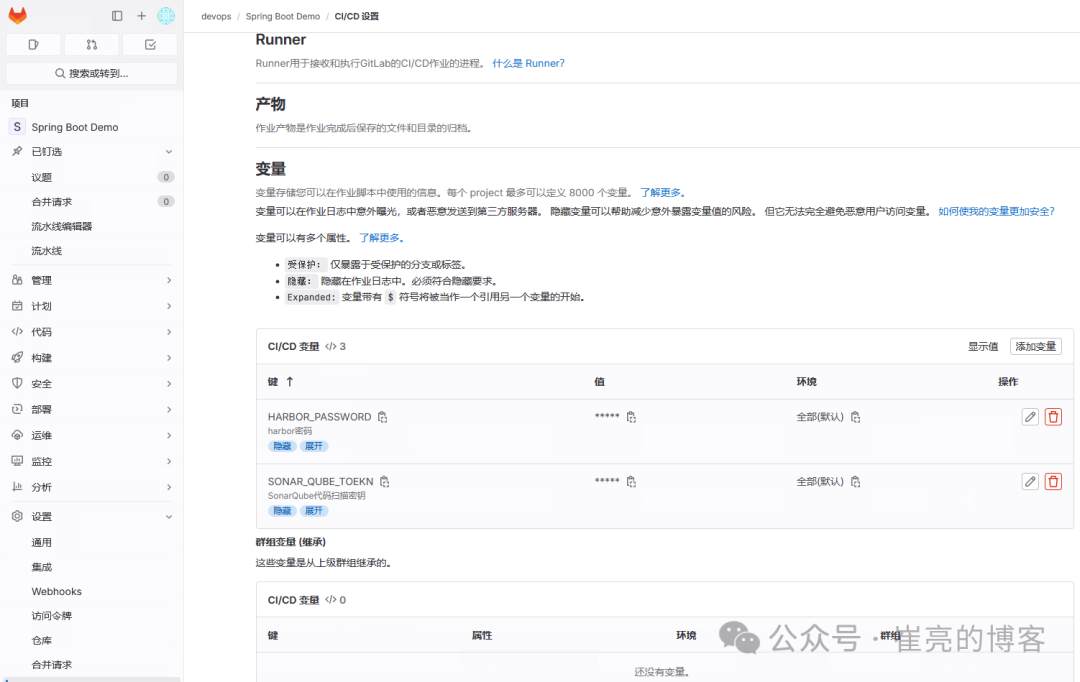Delete HARBOR_PASSWORD using the red trash icon
1080x682 pixels.
coord(1053,416)
